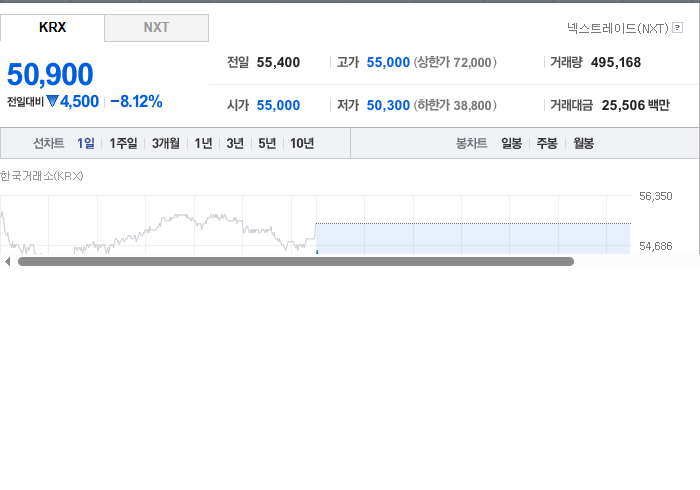This screenshot has height=490, width=700.
Task: Select the 1일 line chart period
Action: 86,143
